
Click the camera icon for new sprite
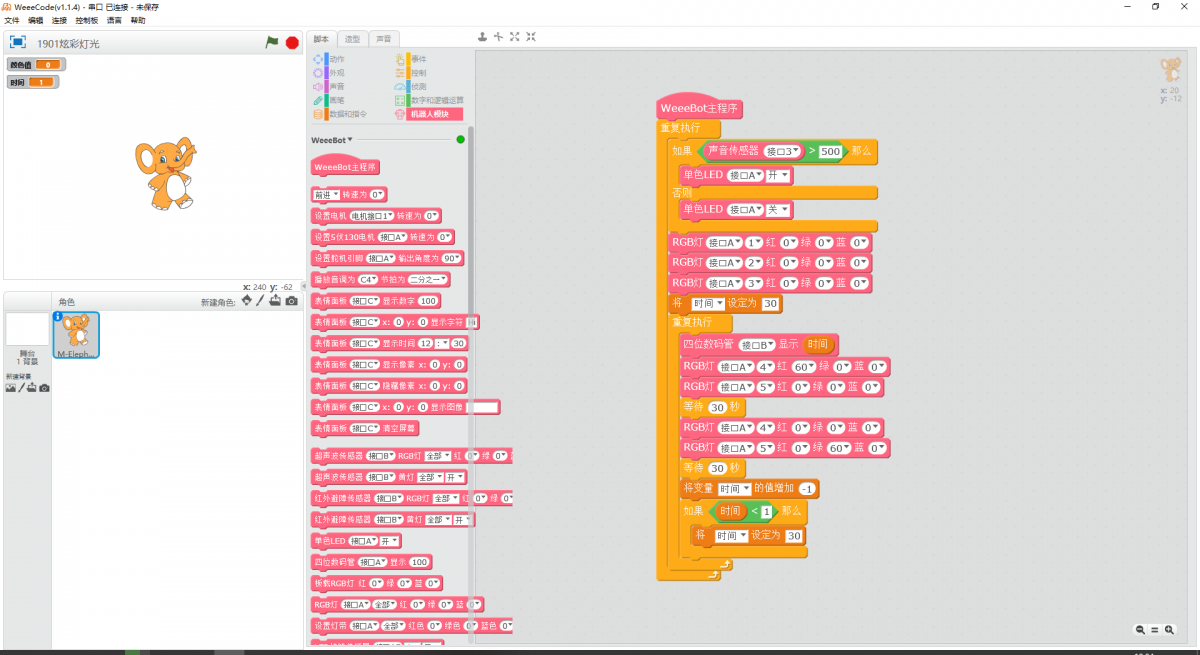[x=291, y=301]
